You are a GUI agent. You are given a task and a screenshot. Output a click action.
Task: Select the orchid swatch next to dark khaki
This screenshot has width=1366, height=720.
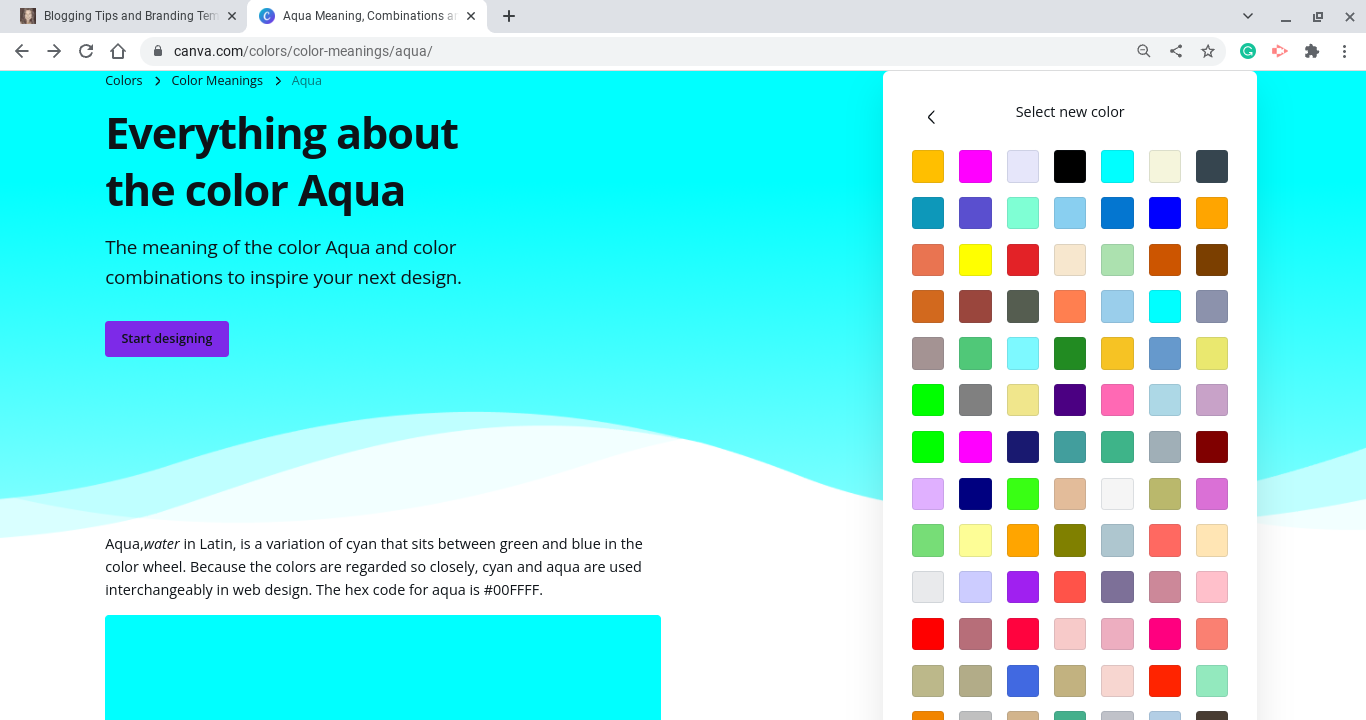1212,494
